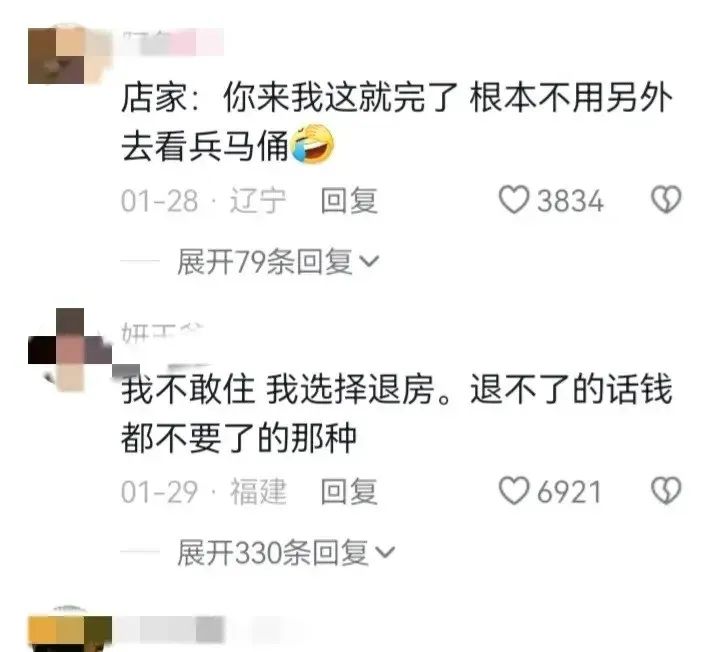Open the second commenter's avatar
The height and width of the screenshot is (652, 720).
tap(69, 349)
